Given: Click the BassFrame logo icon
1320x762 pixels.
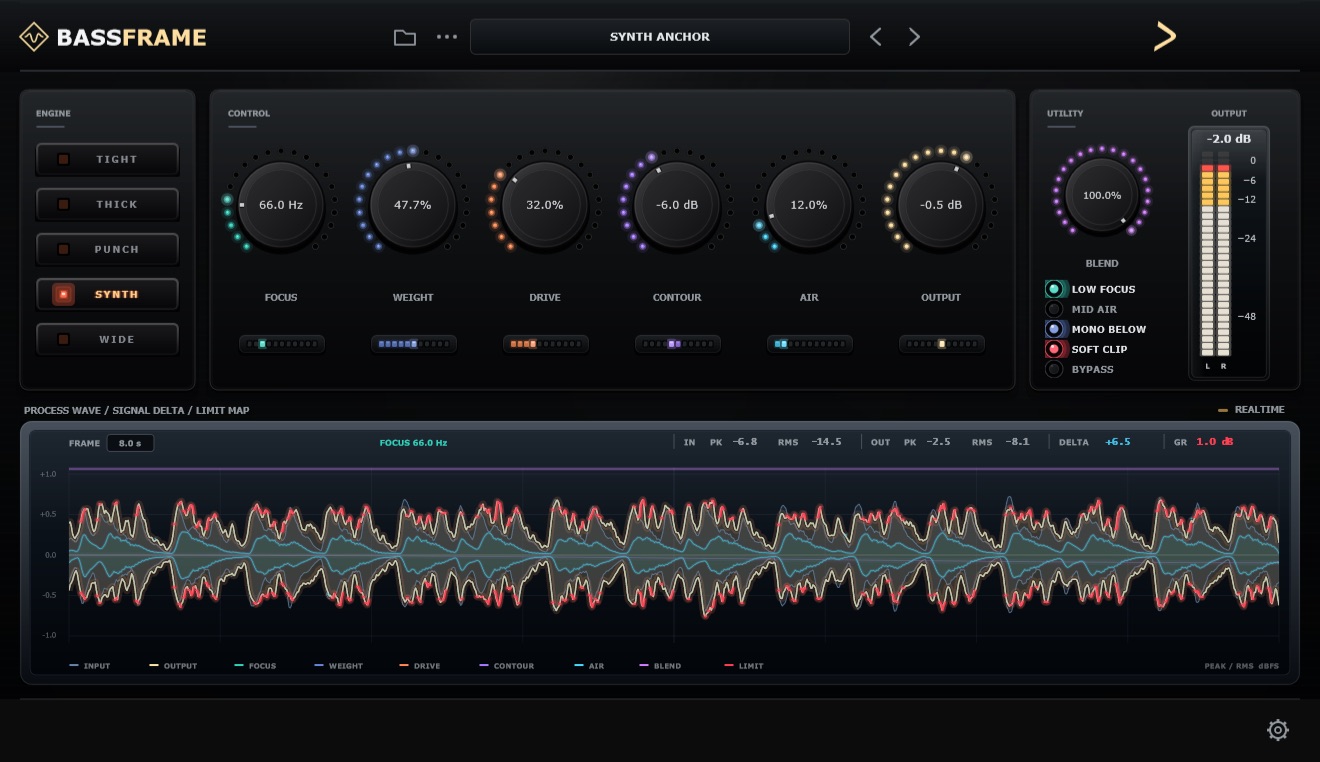Looking at the screenshot, I should point(34,37).
